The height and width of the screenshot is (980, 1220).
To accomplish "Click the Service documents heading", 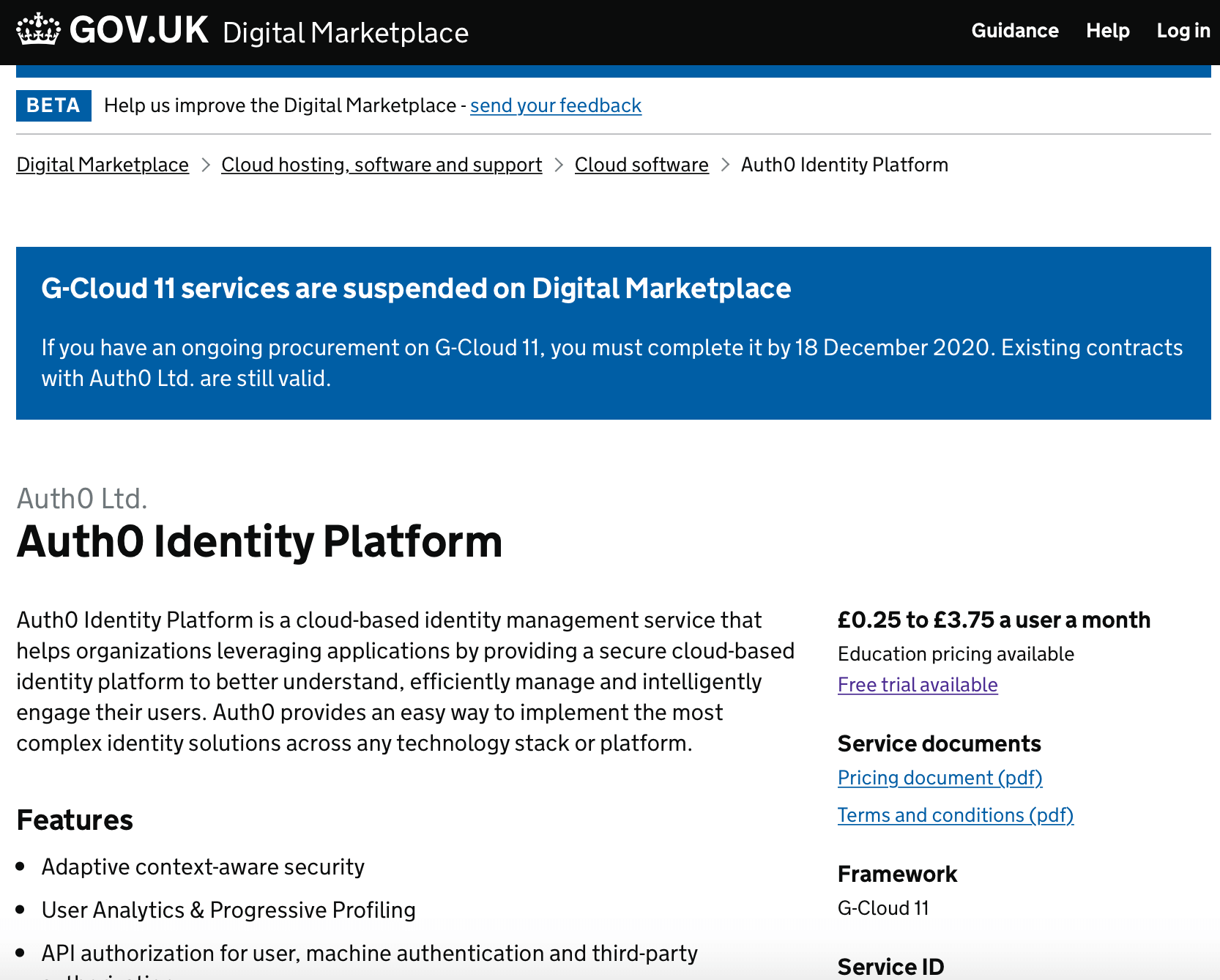I will [x=940, y=744].
